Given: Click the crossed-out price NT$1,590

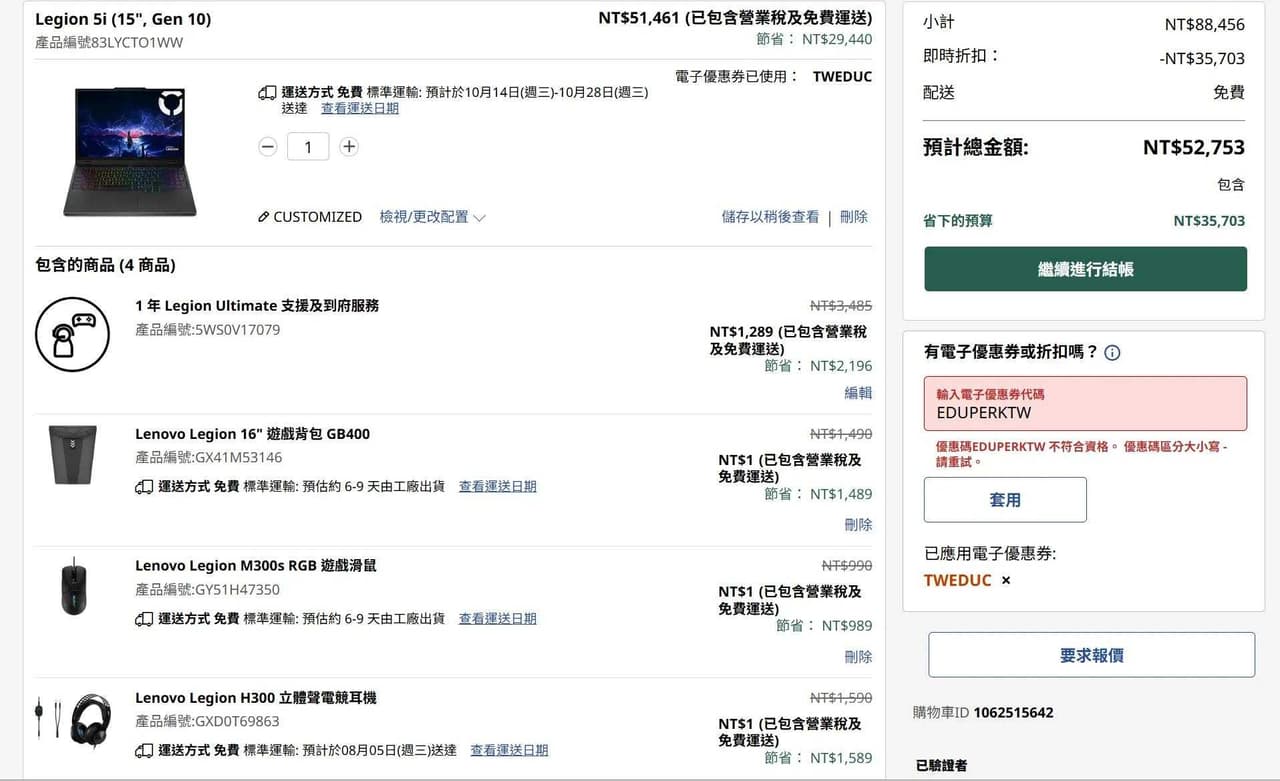Looking at the screenshot, I should 841,698.
